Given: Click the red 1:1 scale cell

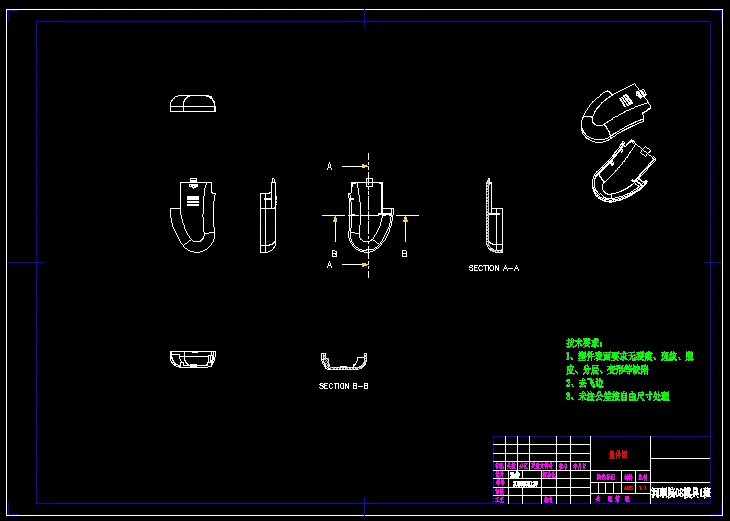Looking at the screenshot, I should point(643,488).
